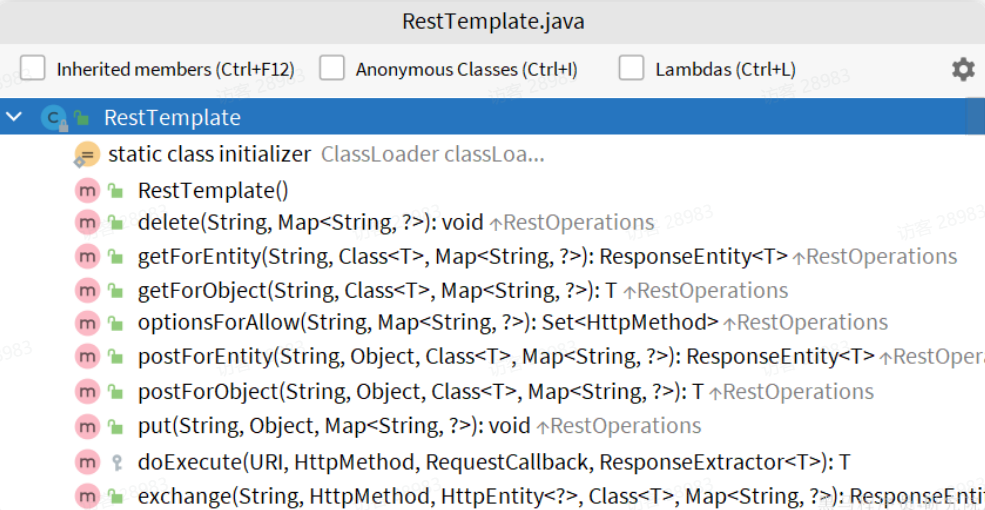Click the RestTemplate.java popup title
This screenshot has height=510, width=985.
(493, 21)
